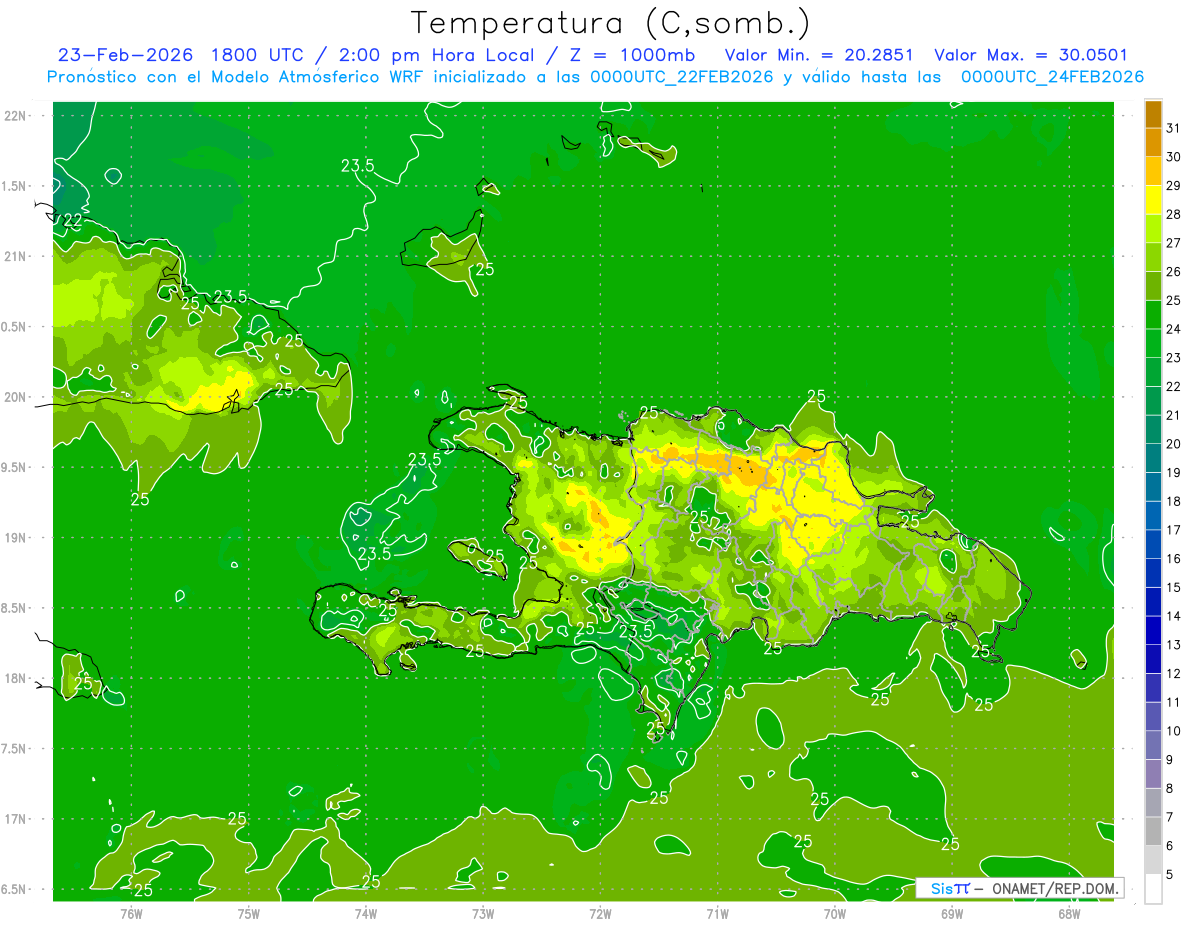Screen dimensions: 1200x927
Task: Click the color bar label "29"
Action: point(1174,185)
